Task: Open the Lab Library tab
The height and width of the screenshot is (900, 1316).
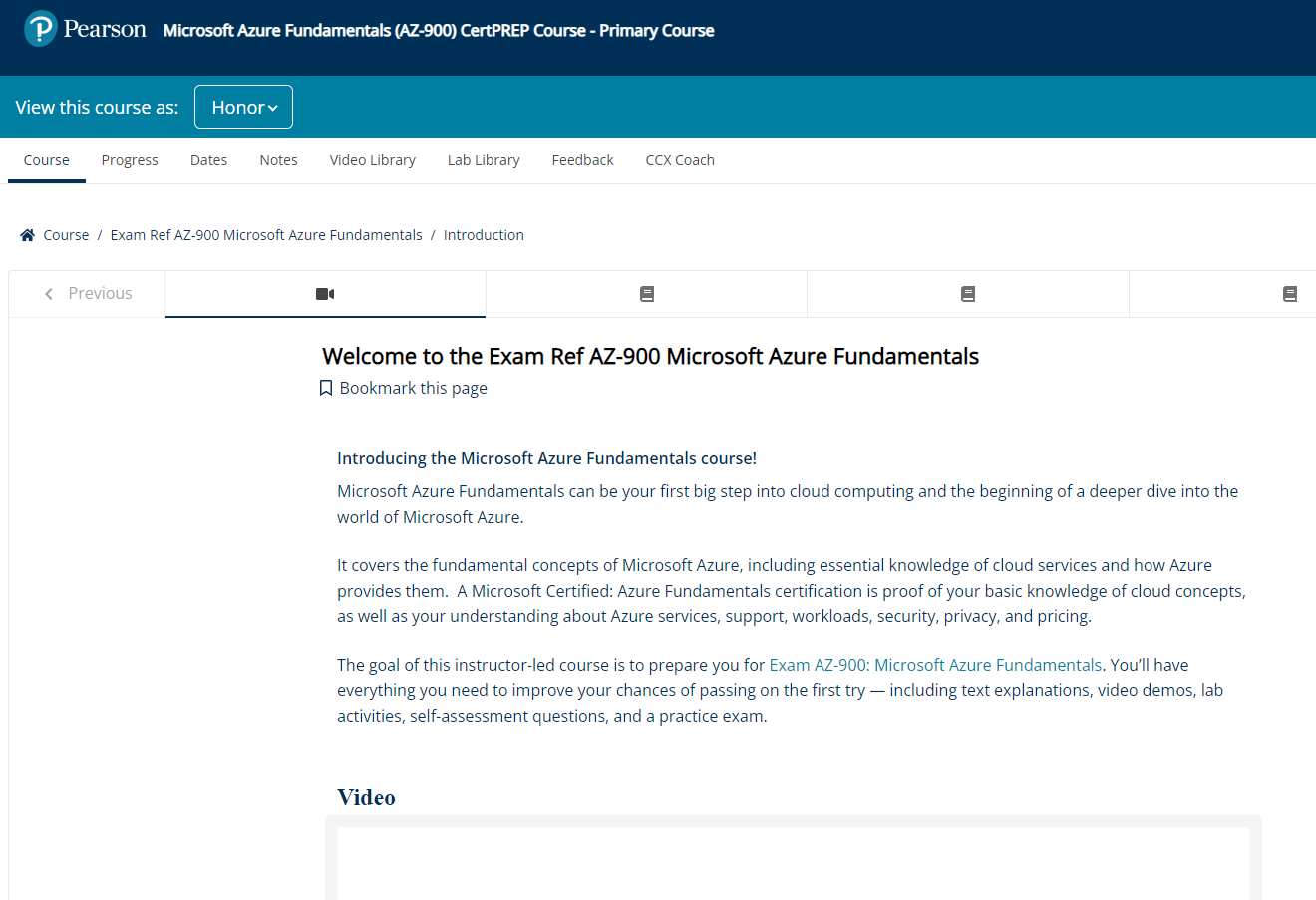Action: tap(484, 160)
